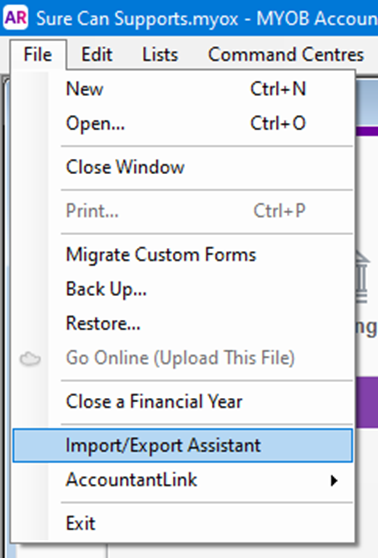Open the AccountantLink menu item
This screenshot has height=558, width=378.
pos(183,480)
